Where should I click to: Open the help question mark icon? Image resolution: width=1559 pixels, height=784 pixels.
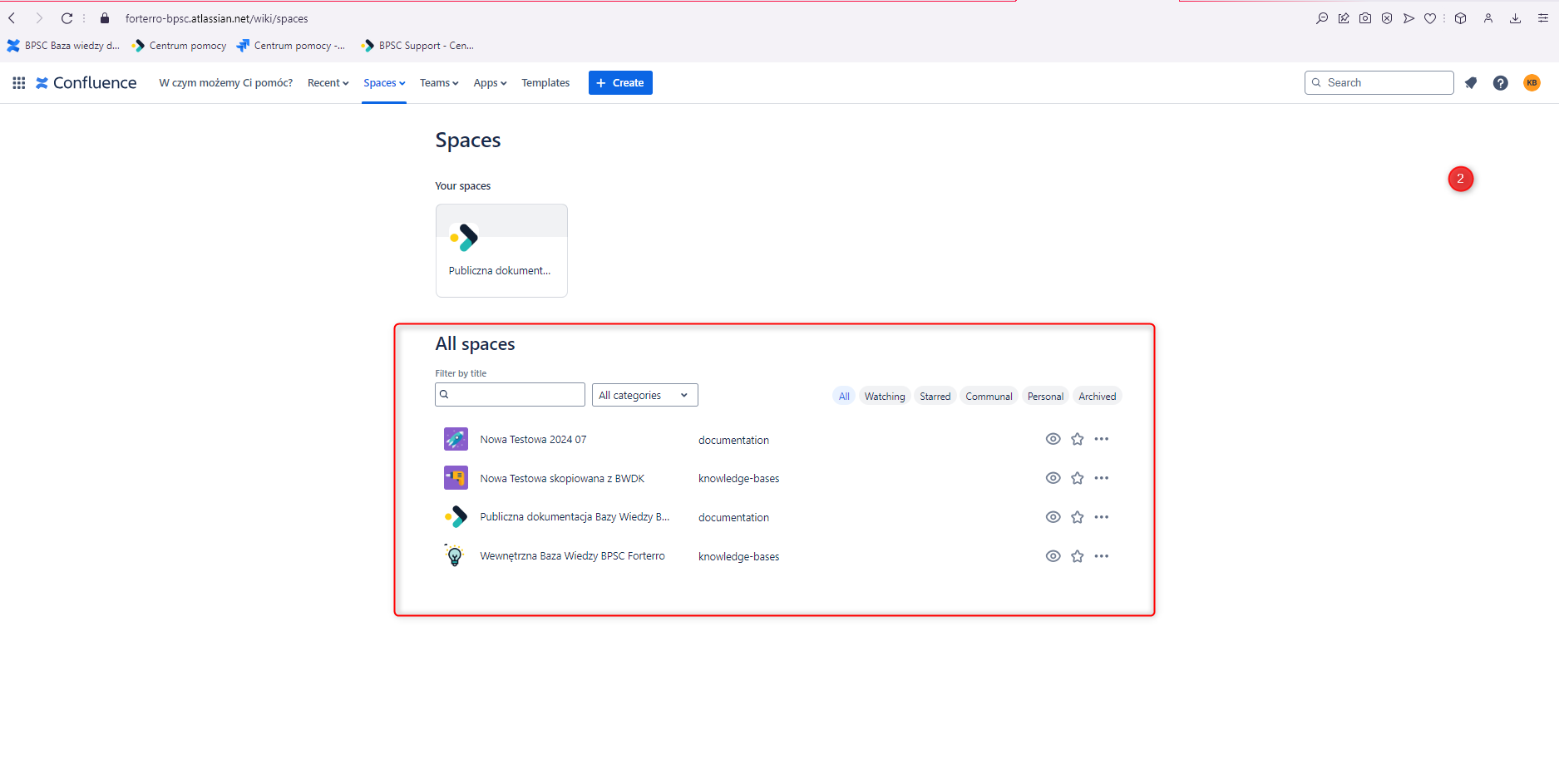pyautogui.click(x=1500, y=83)
